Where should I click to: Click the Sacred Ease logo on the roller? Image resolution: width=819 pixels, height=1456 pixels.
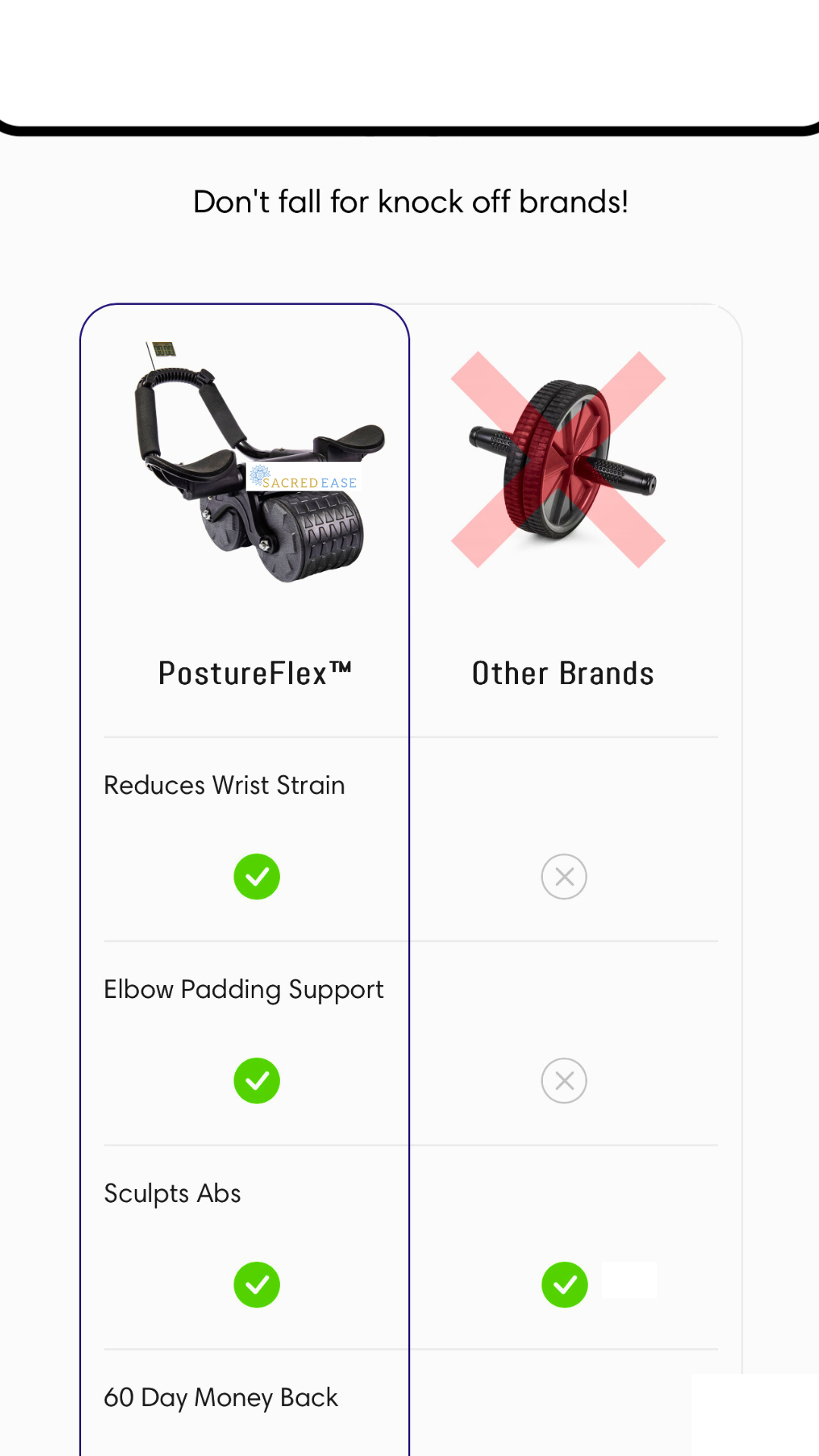[305, 479]
